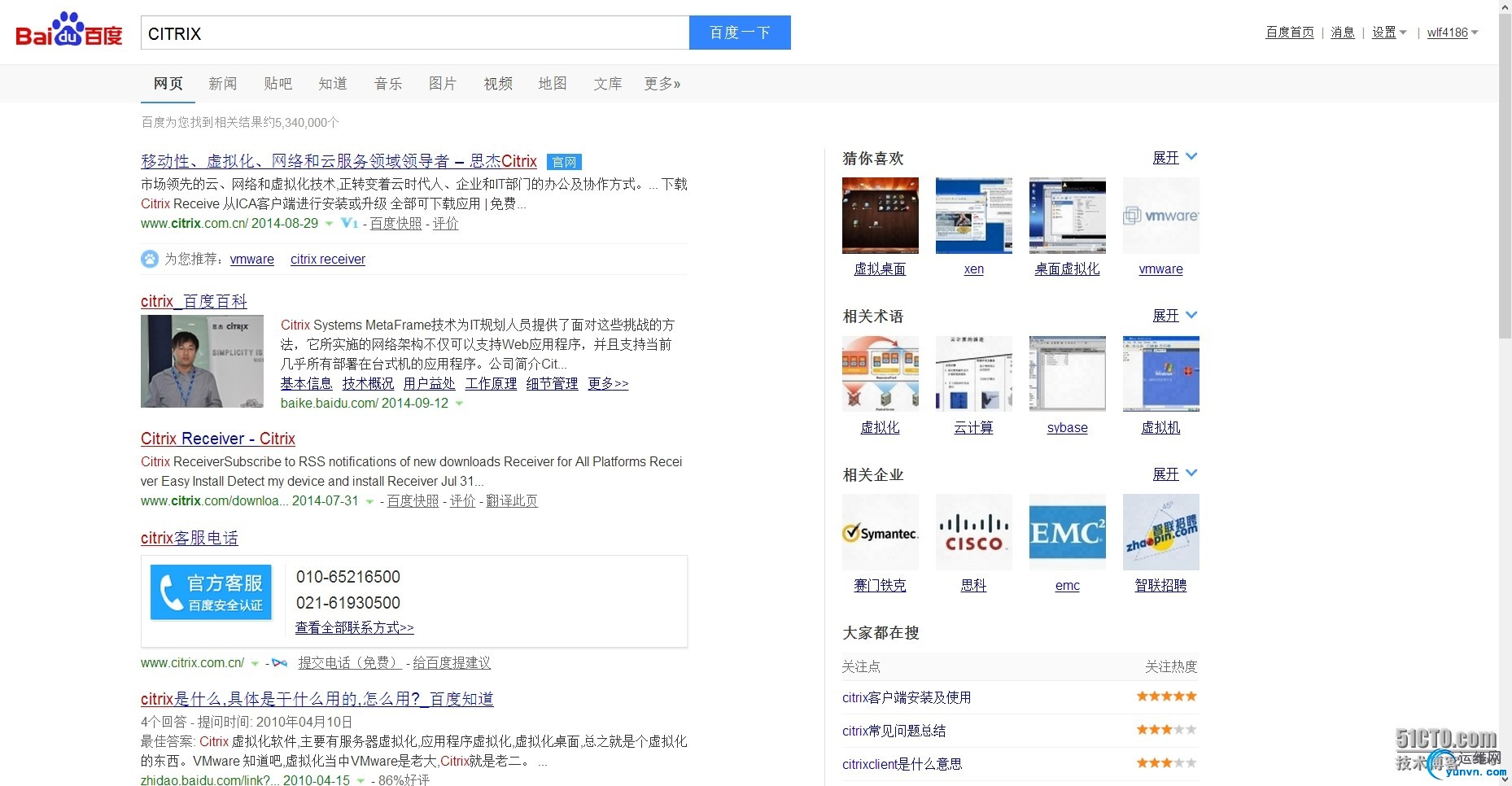Open citrix常见问题总结 hot topic
Image resolution: width=1512 pixels, height=786 pixels.
coord(894,731)
